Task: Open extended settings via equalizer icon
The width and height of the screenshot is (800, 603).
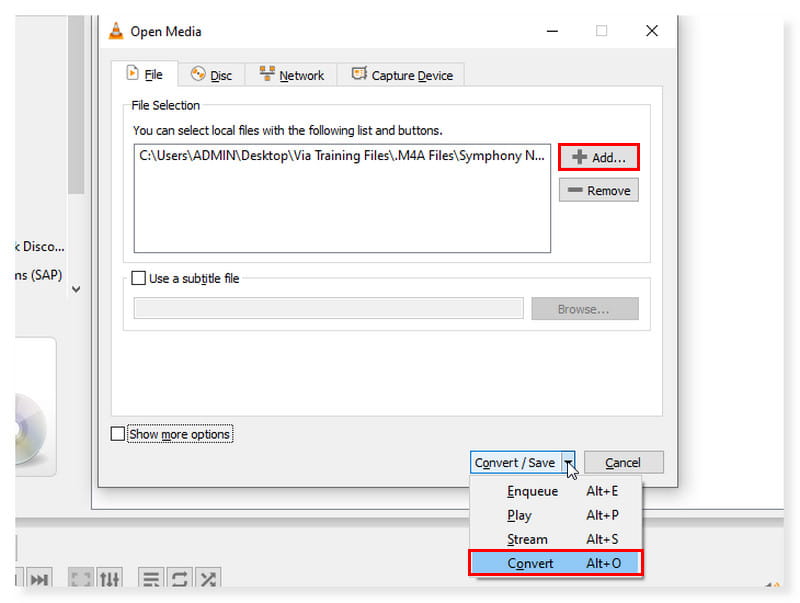Action: pyautogui.click(x=110, y=578)
